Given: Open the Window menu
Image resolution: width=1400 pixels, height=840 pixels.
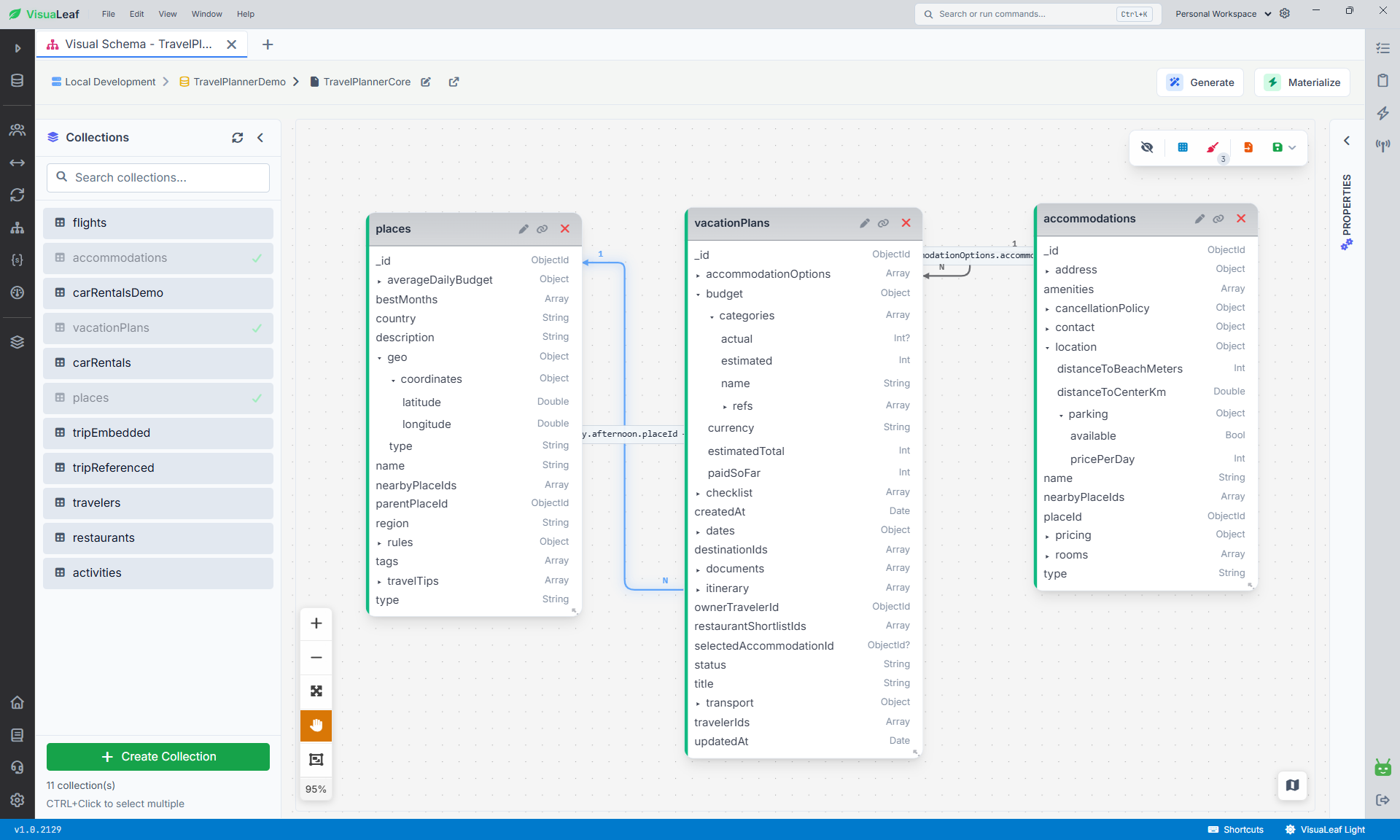Looking at the screenshot, I should point(207,14).
